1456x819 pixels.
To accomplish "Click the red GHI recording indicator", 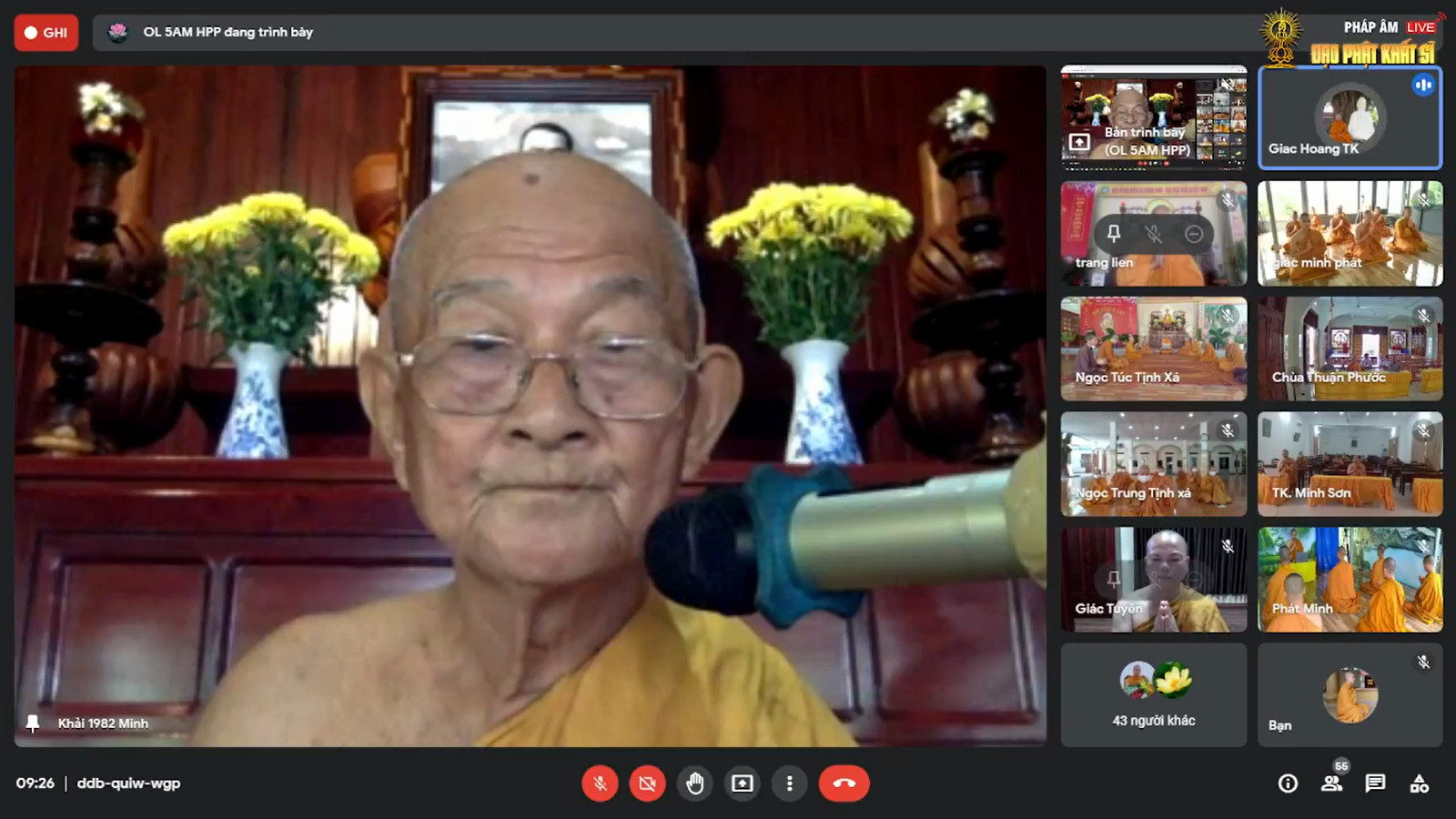I will click(x=46, y=33).
